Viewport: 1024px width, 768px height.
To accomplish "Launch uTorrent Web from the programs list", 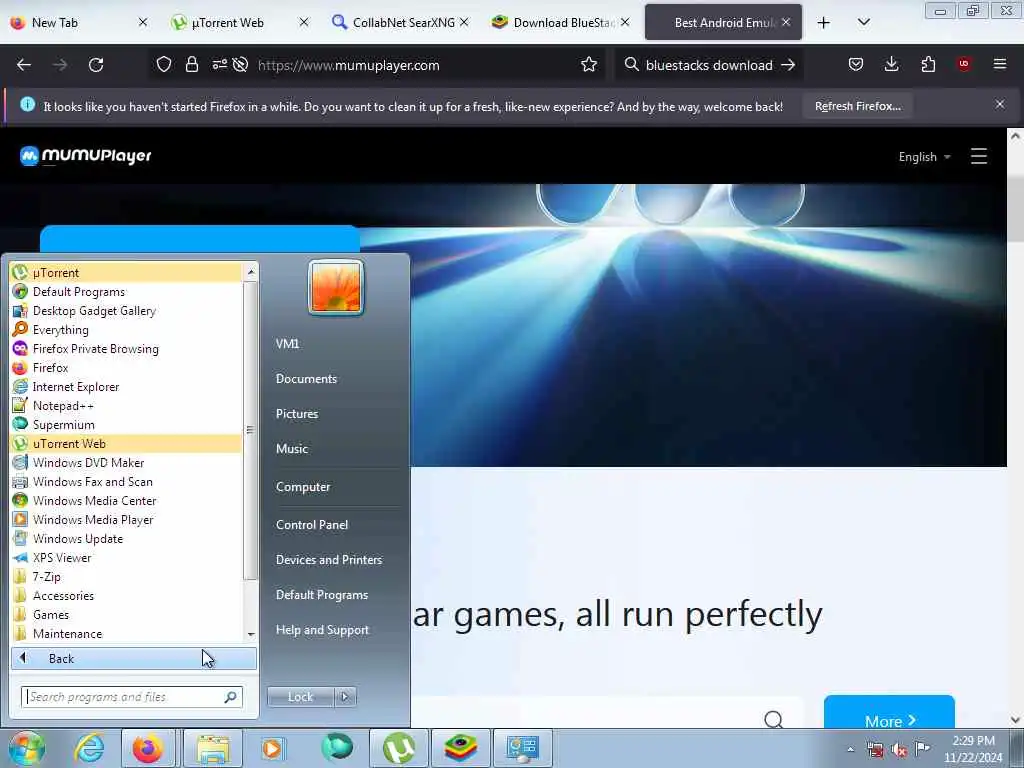I will pos(126,443).
